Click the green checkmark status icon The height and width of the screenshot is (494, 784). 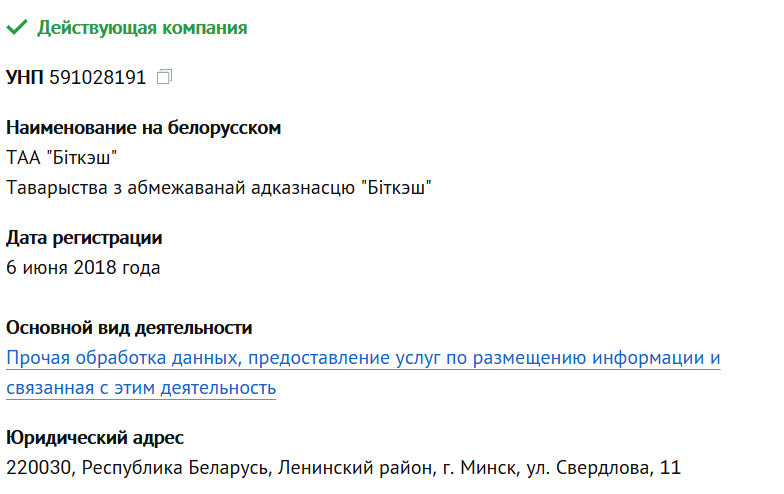pos(16,28)
